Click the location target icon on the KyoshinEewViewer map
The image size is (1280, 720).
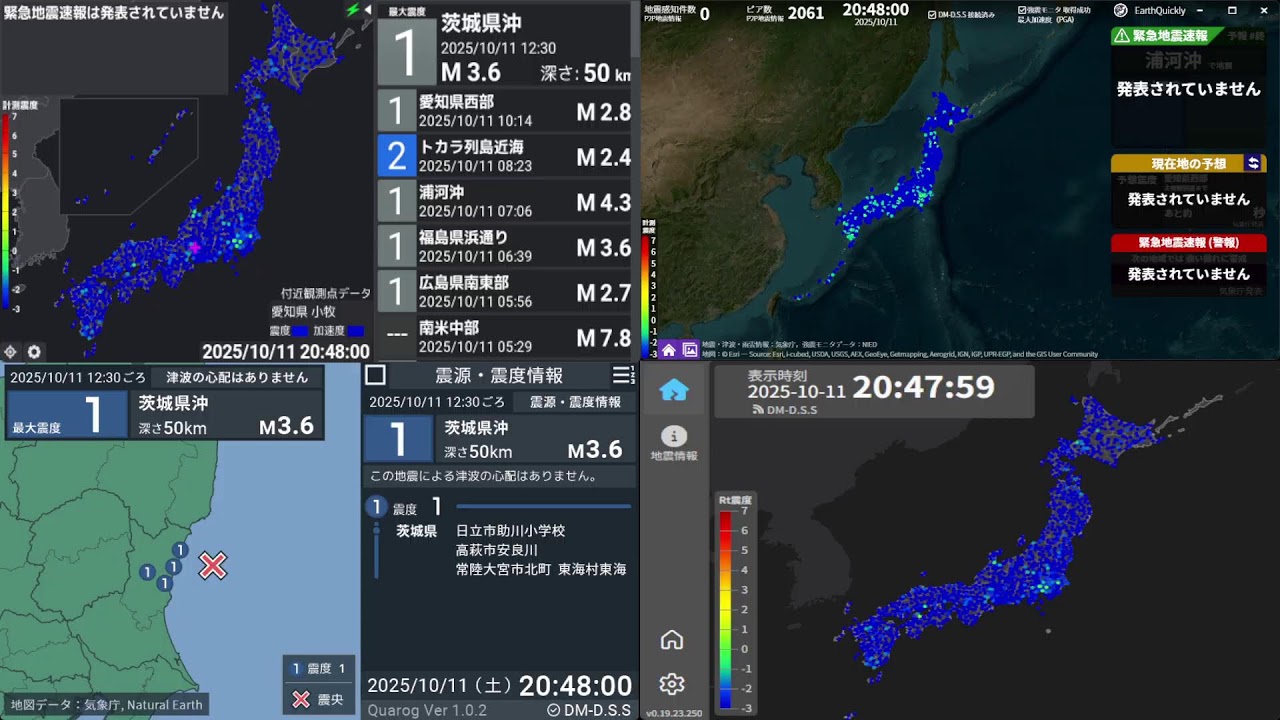(x=10, y=351)
